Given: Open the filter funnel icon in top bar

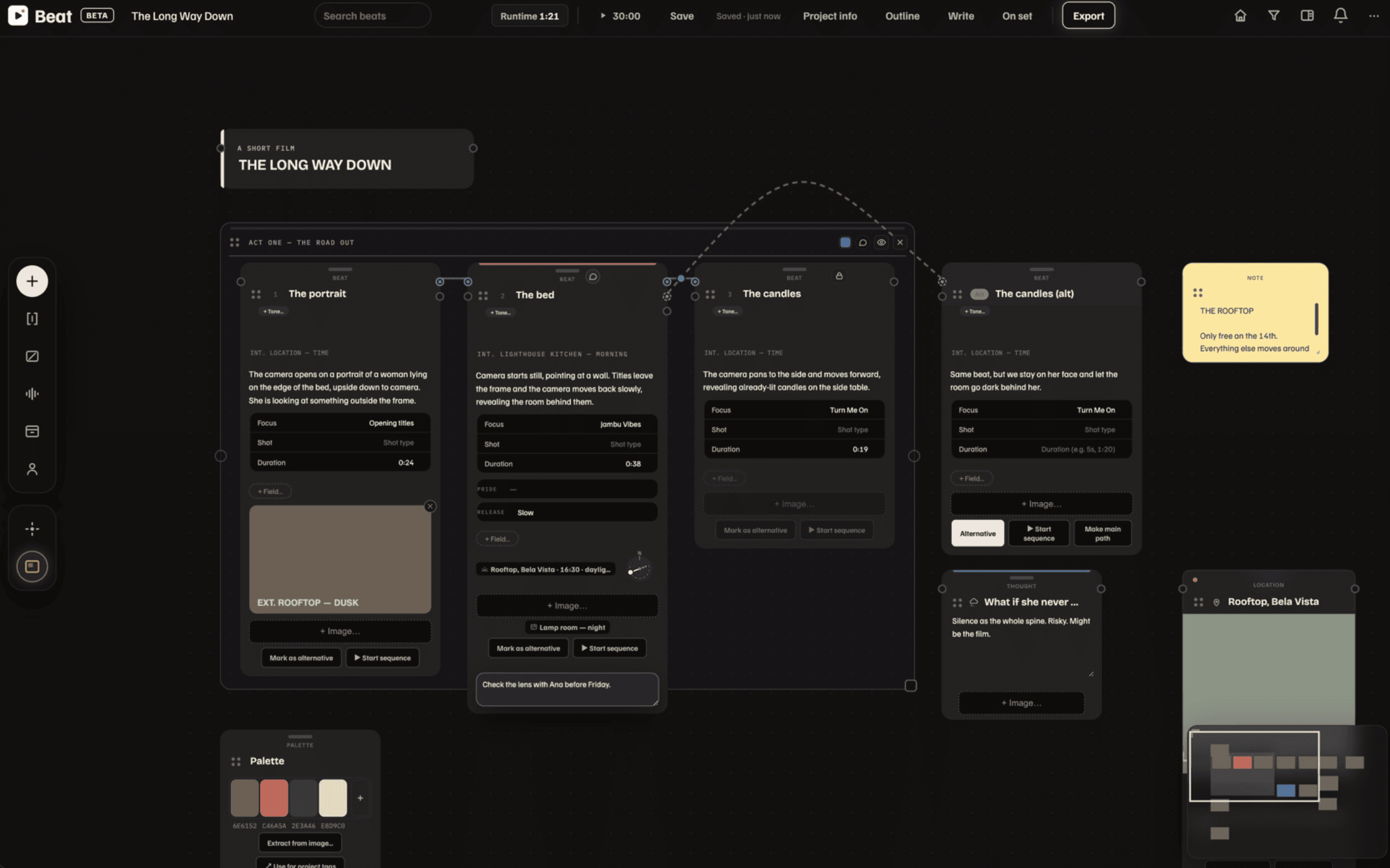Looking at the screenshot, I should click(1273, 16).
